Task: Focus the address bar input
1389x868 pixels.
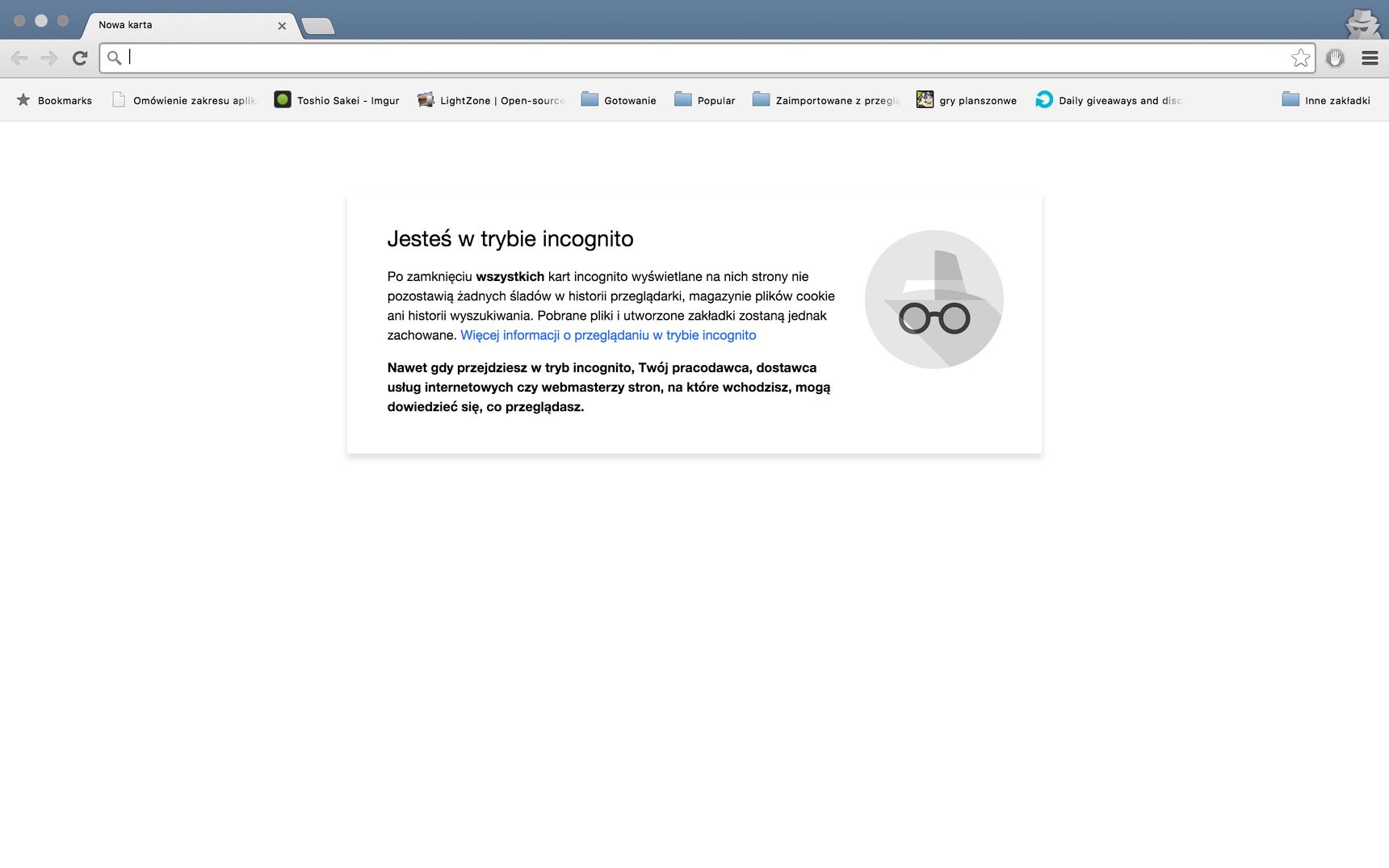Action: (707, 58)
